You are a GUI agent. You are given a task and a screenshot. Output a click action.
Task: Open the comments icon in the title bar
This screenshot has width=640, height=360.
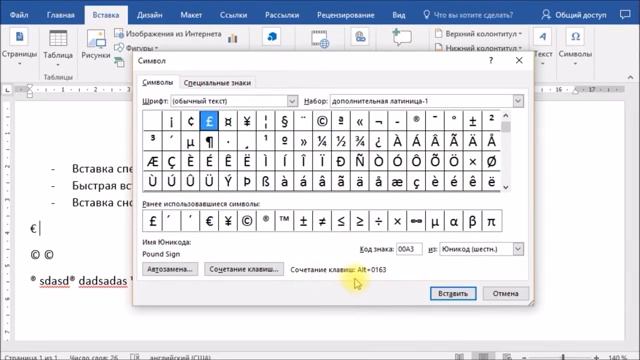coord(625,15)
